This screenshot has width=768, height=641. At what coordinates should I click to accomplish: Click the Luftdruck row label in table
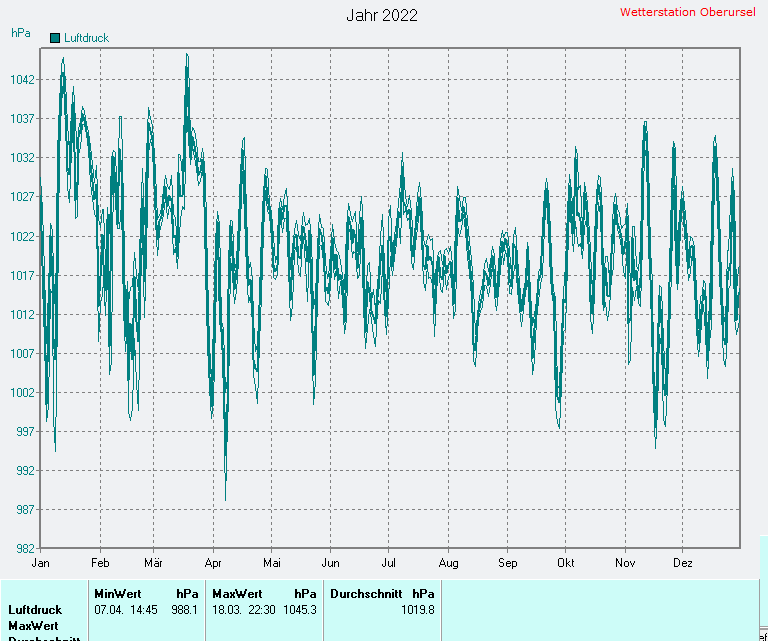click(35, 610)
